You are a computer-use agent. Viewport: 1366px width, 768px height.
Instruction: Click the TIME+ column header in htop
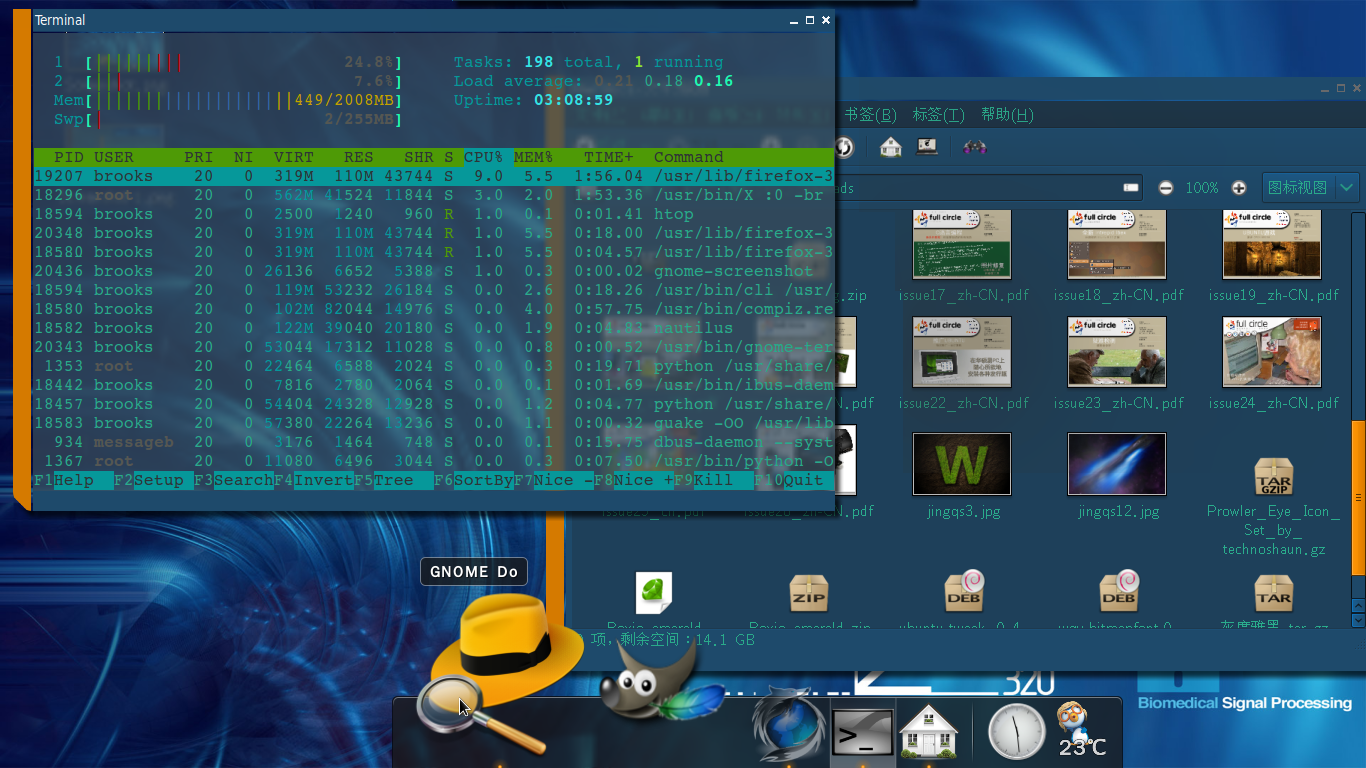coord(609,157)
